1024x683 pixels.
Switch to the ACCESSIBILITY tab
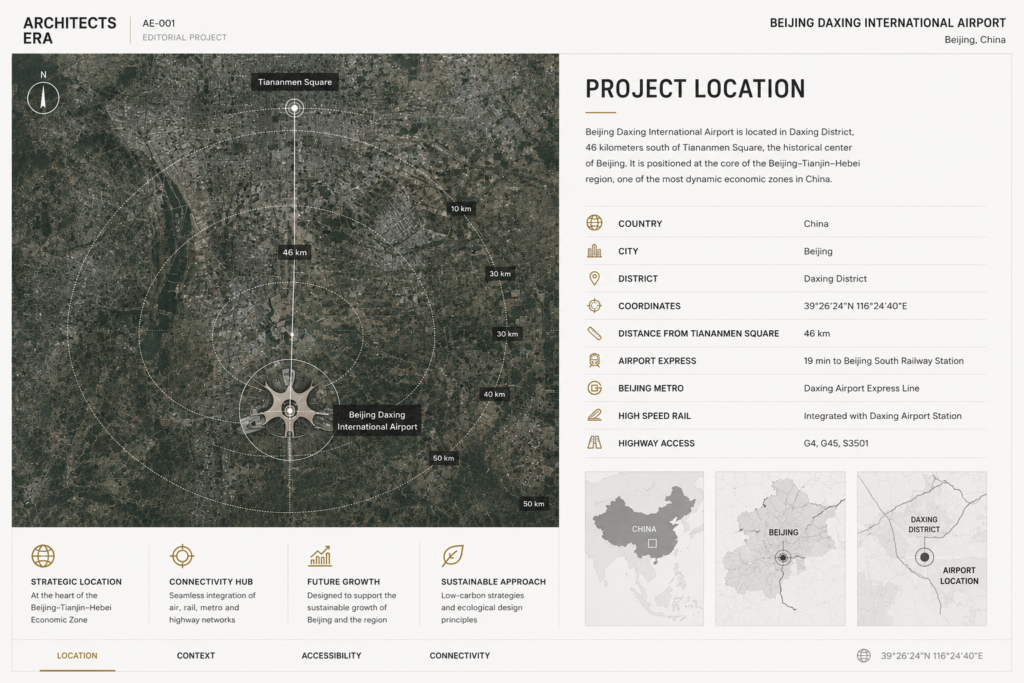pyautogui.click(x=331, y=656)
